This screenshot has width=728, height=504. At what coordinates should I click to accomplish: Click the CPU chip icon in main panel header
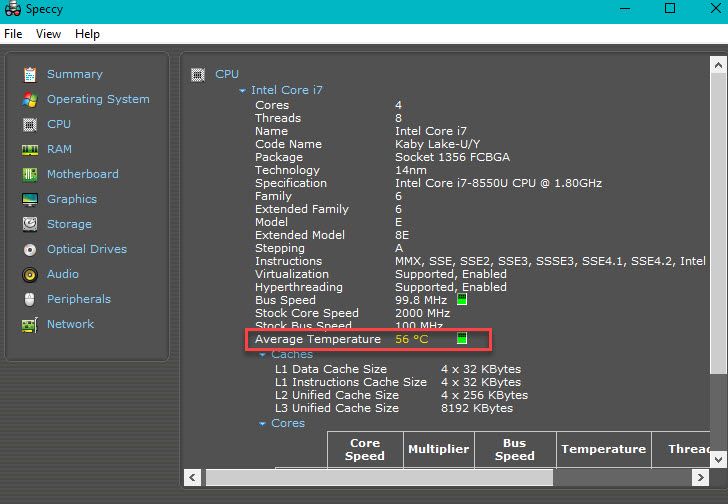pyautogui.click(x=198, y=74)
